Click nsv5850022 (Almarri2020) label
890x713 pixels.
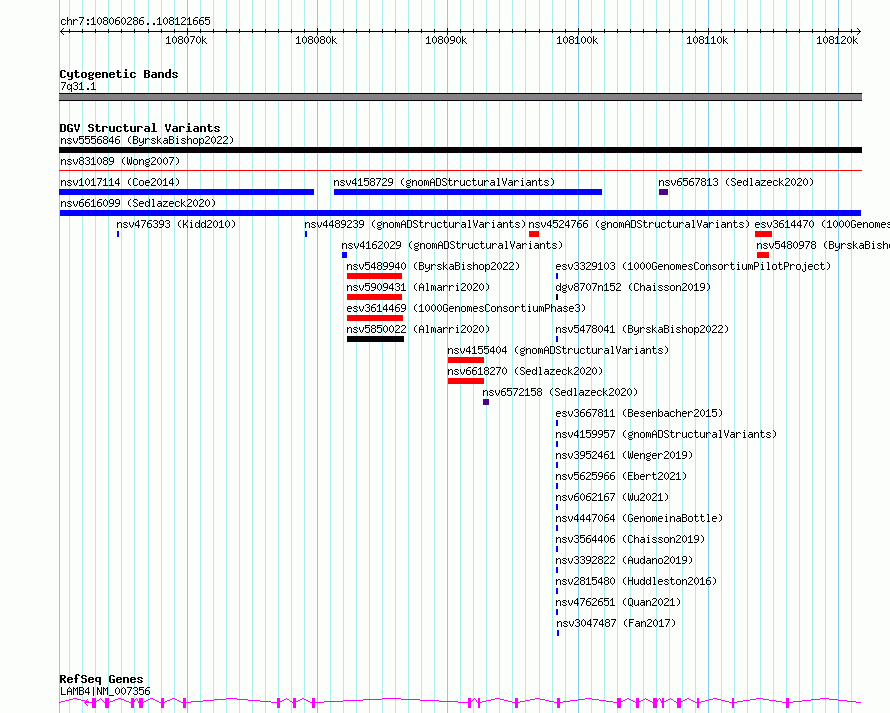pyautogui.click(x=418, y=329)
